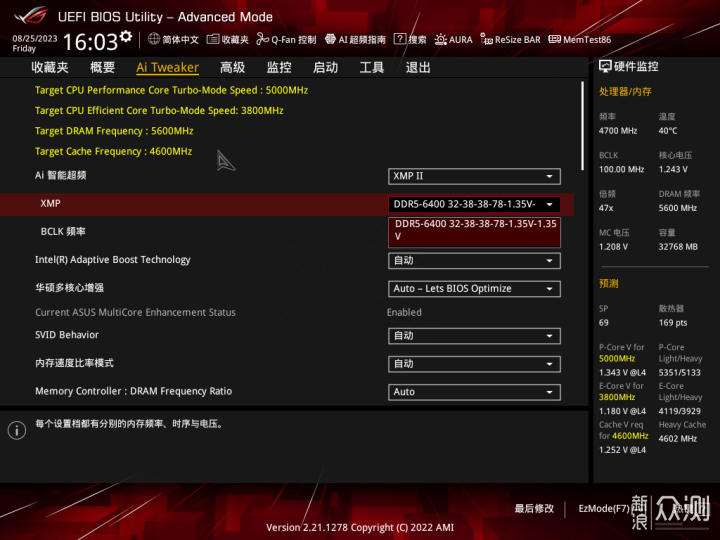Open the 启动 tab
720x540 pixels.
[x=325, y=68]
